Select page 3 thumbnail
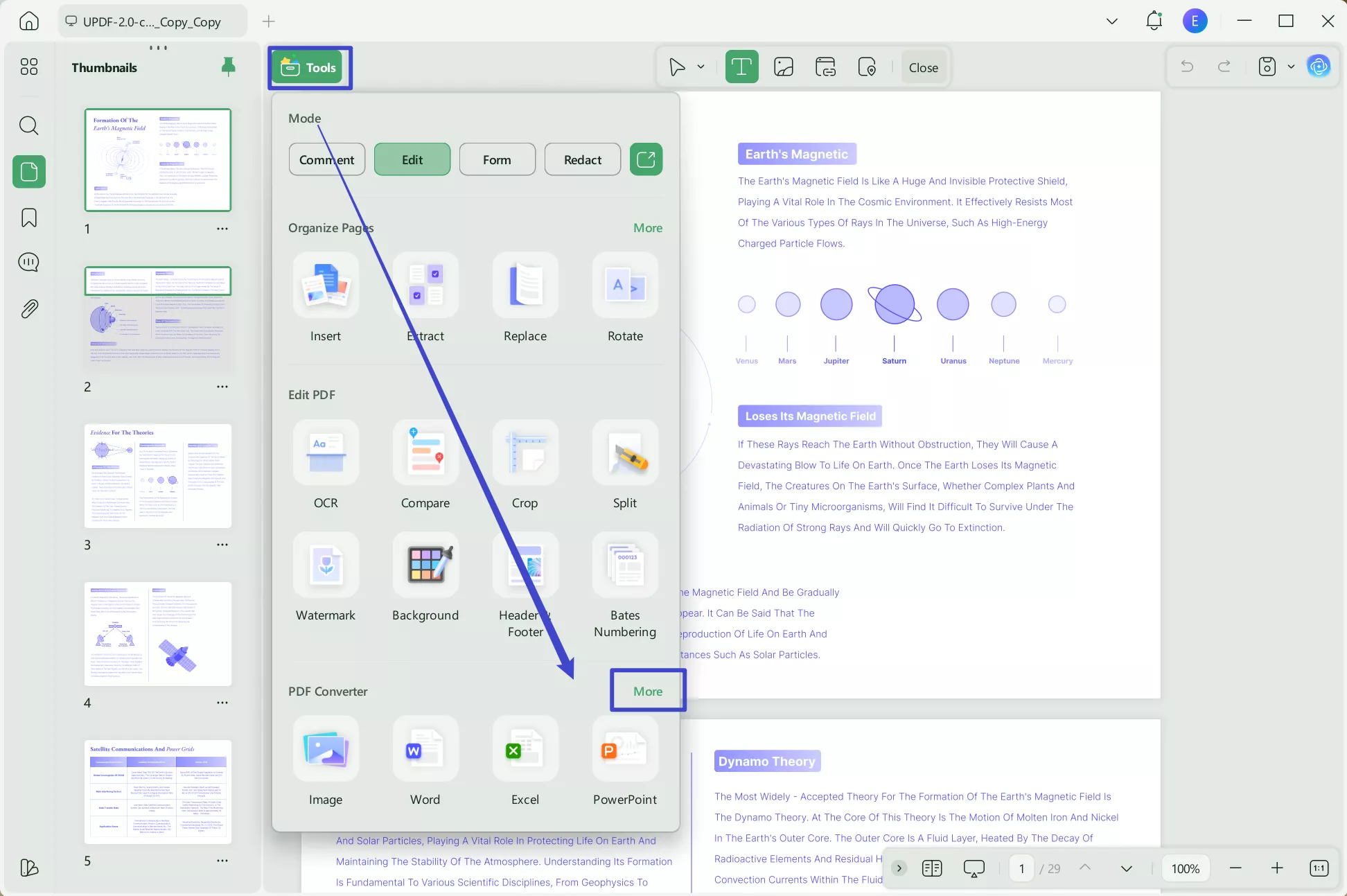This screenshot has height=896, width=1347. [158, 475]
